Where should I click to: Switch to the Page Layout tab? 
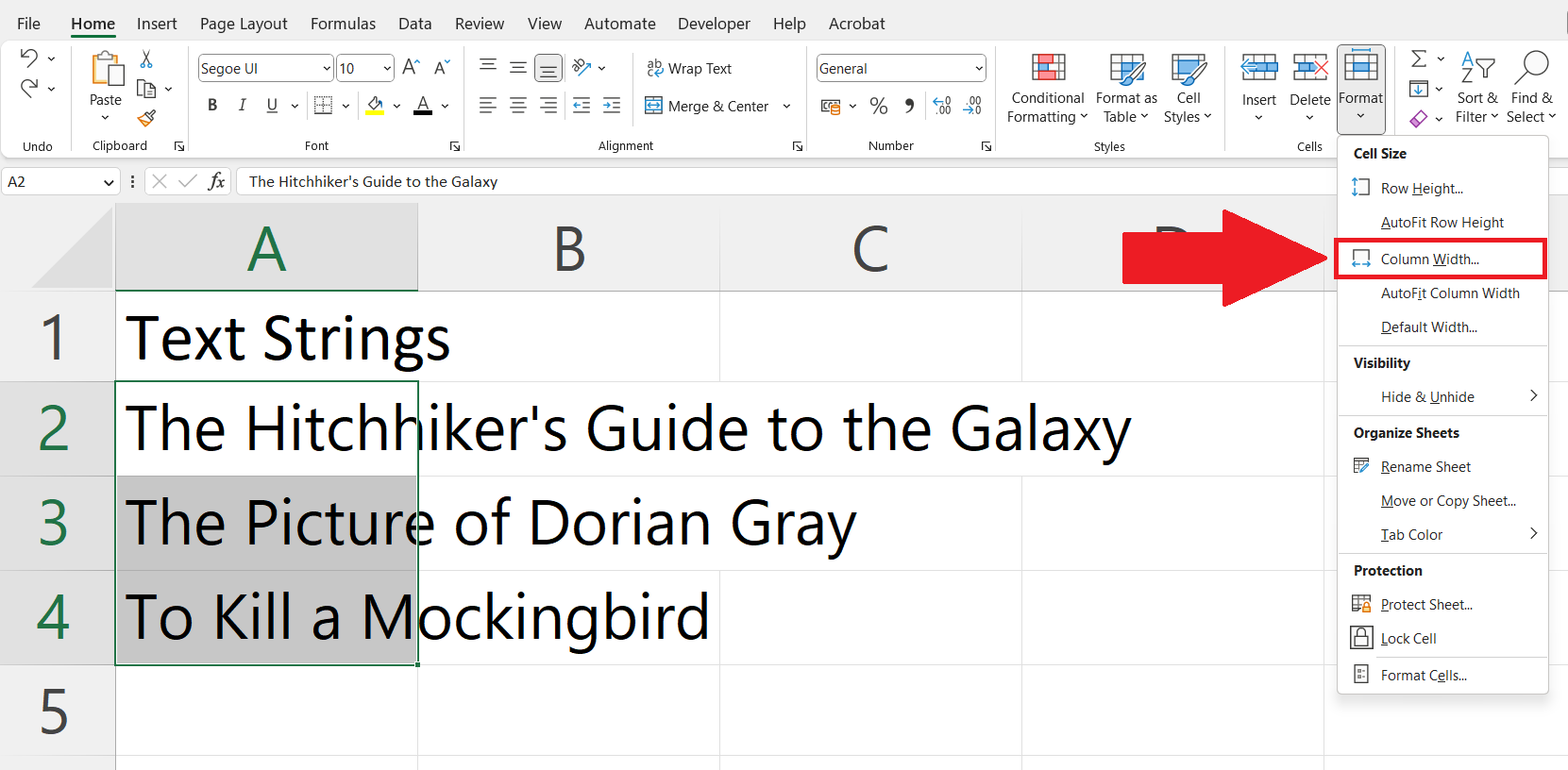(244, 24)
